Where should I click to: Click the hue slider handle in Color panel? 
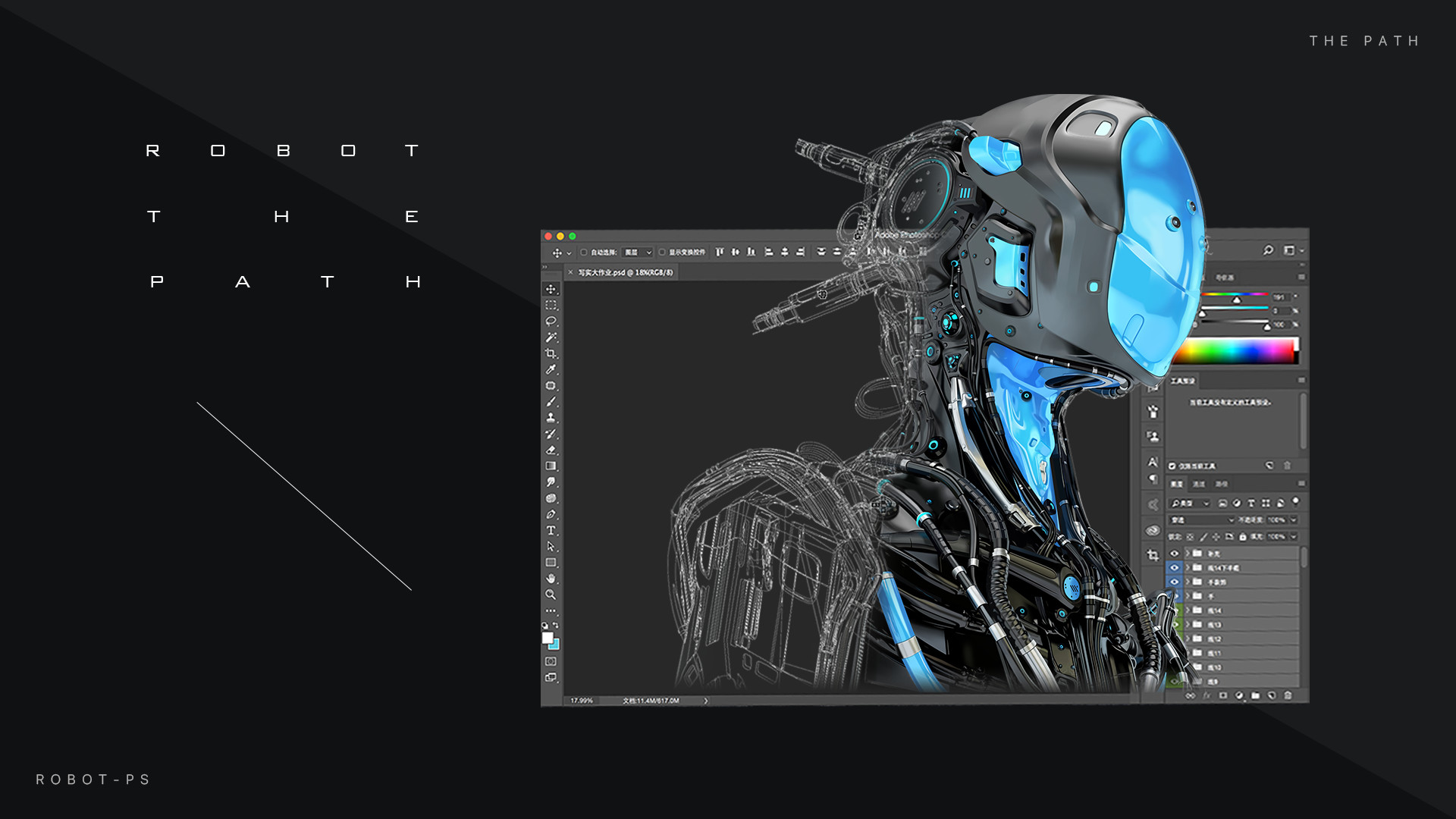[1237, 300]
